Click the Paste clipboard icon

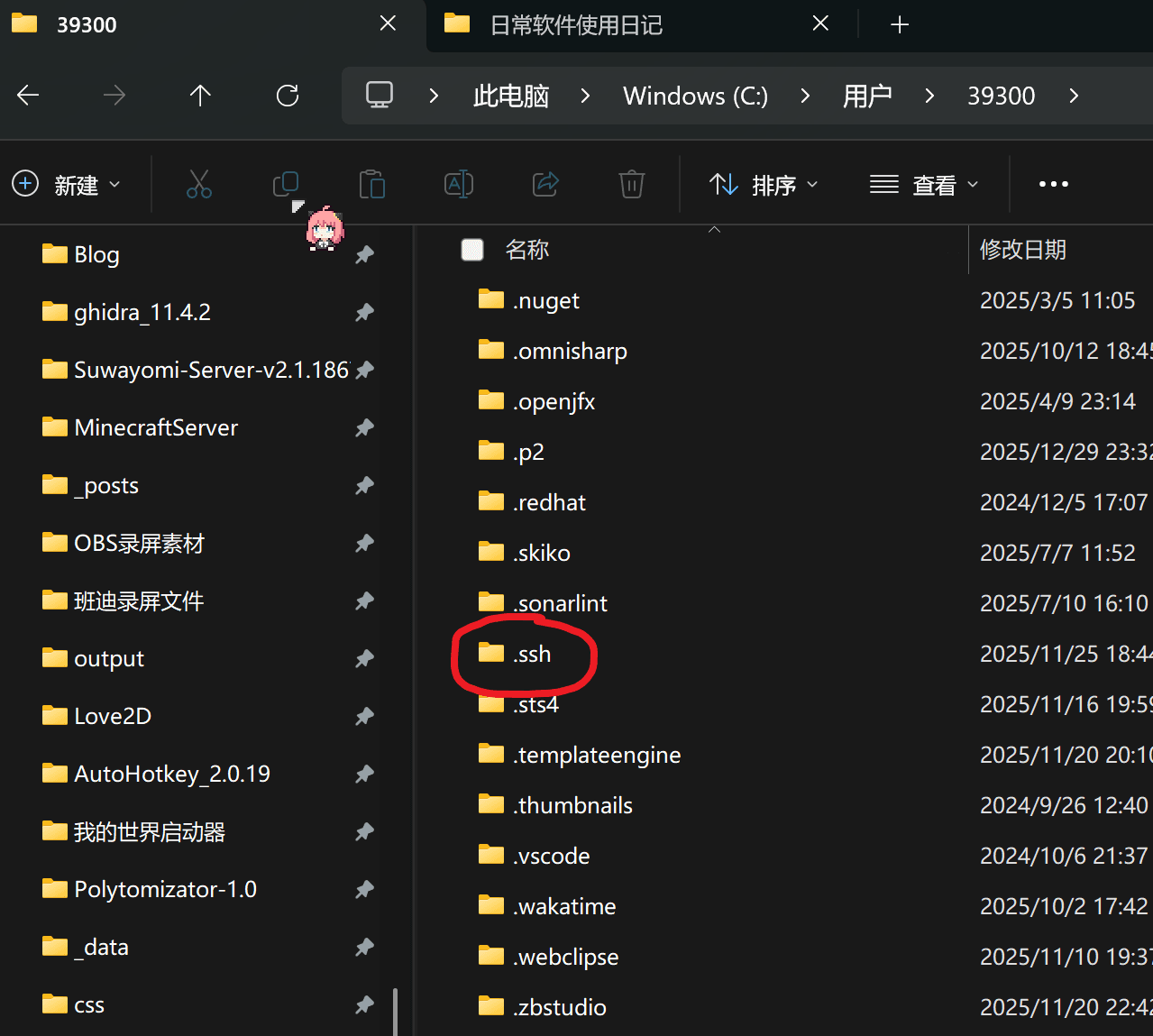coord(371,184)
